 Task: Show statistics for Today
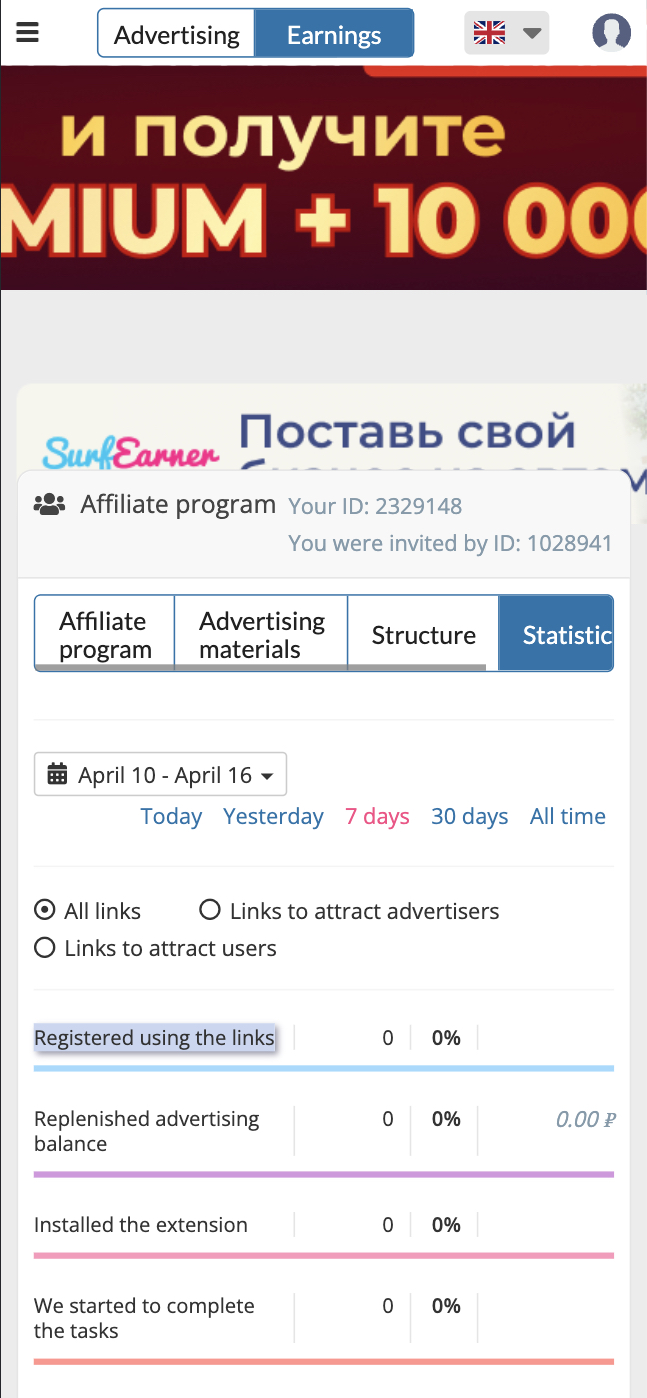tap(171, 816)
